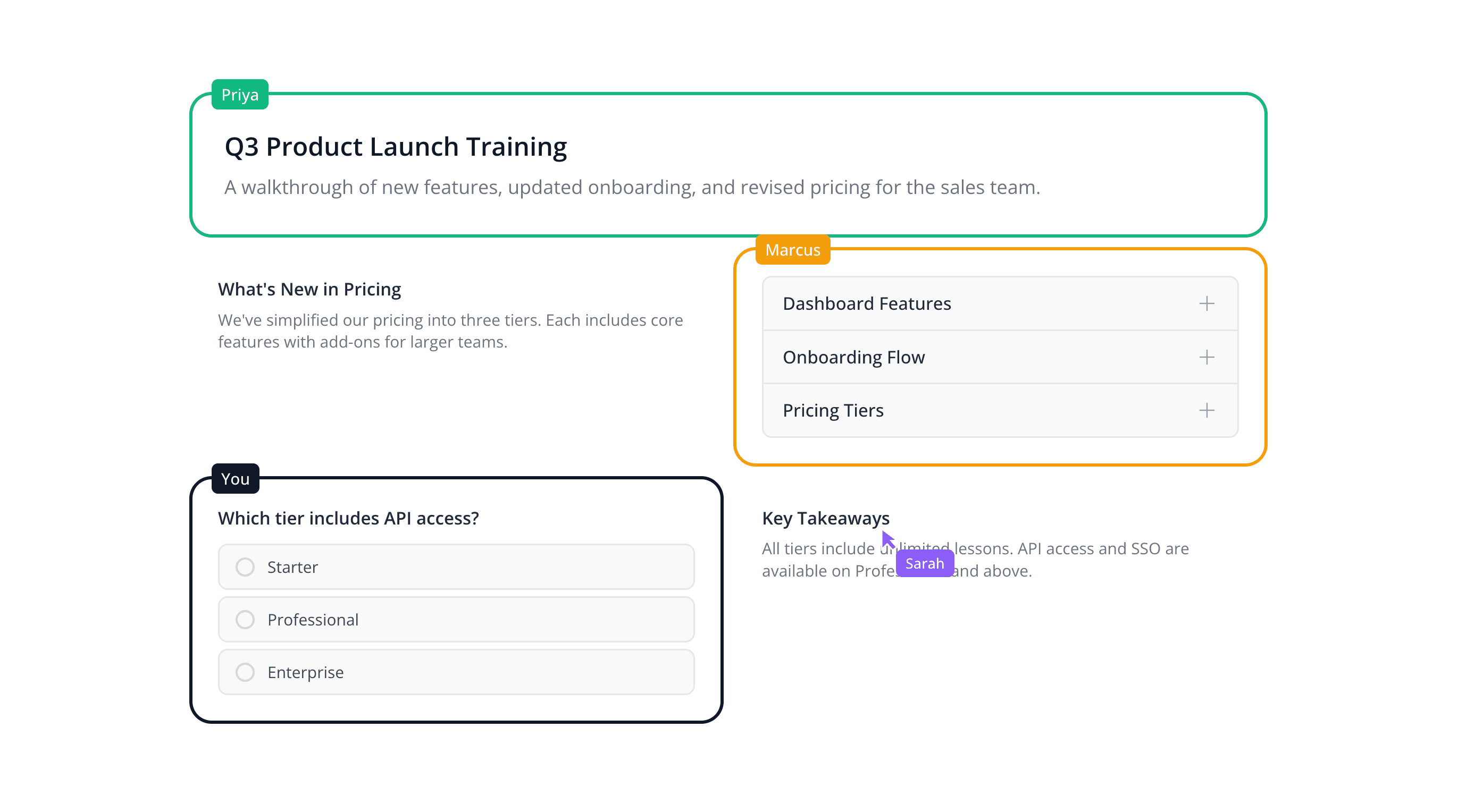Click the question 'Which tier includes API access?'
The width and height of the screenshot is (1458, 812).
pyautogui.click(x=348, y=518)
